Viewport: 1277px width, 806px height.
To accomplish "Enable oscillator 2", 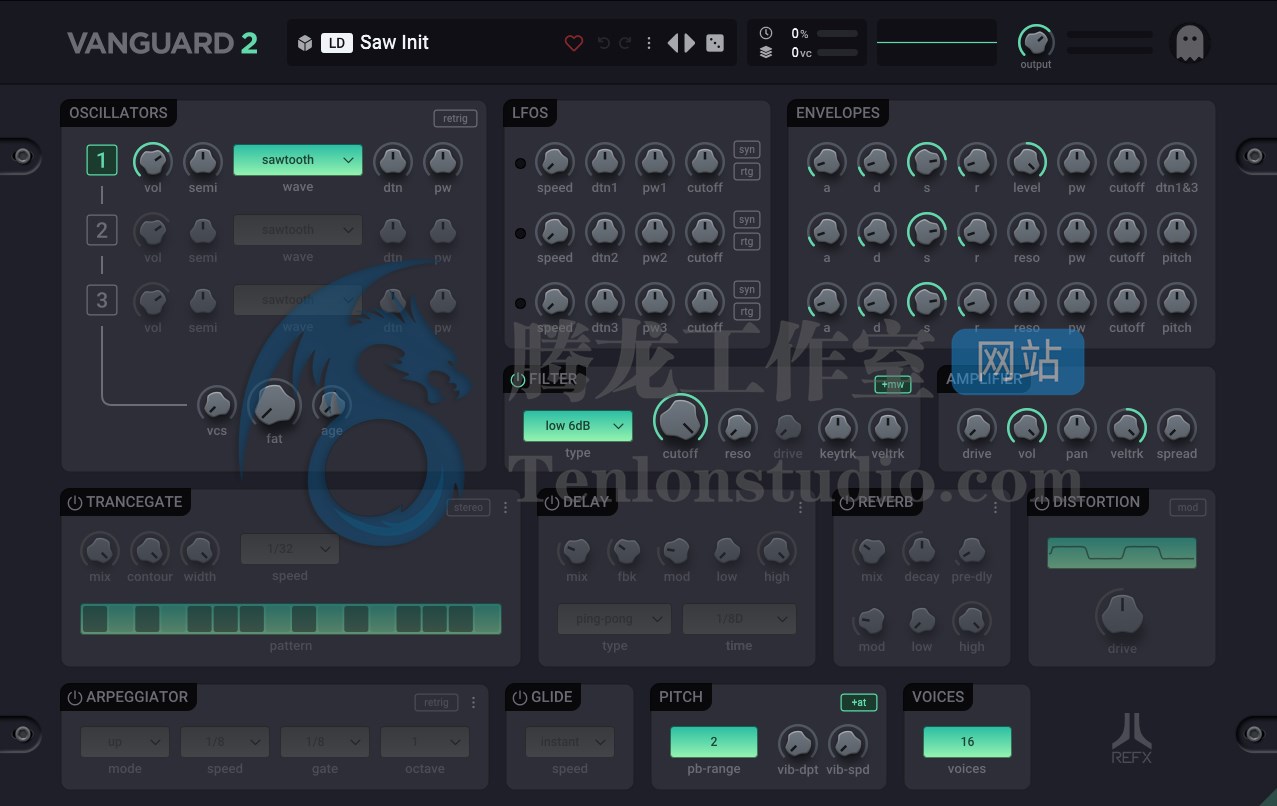I will point(102,230).
